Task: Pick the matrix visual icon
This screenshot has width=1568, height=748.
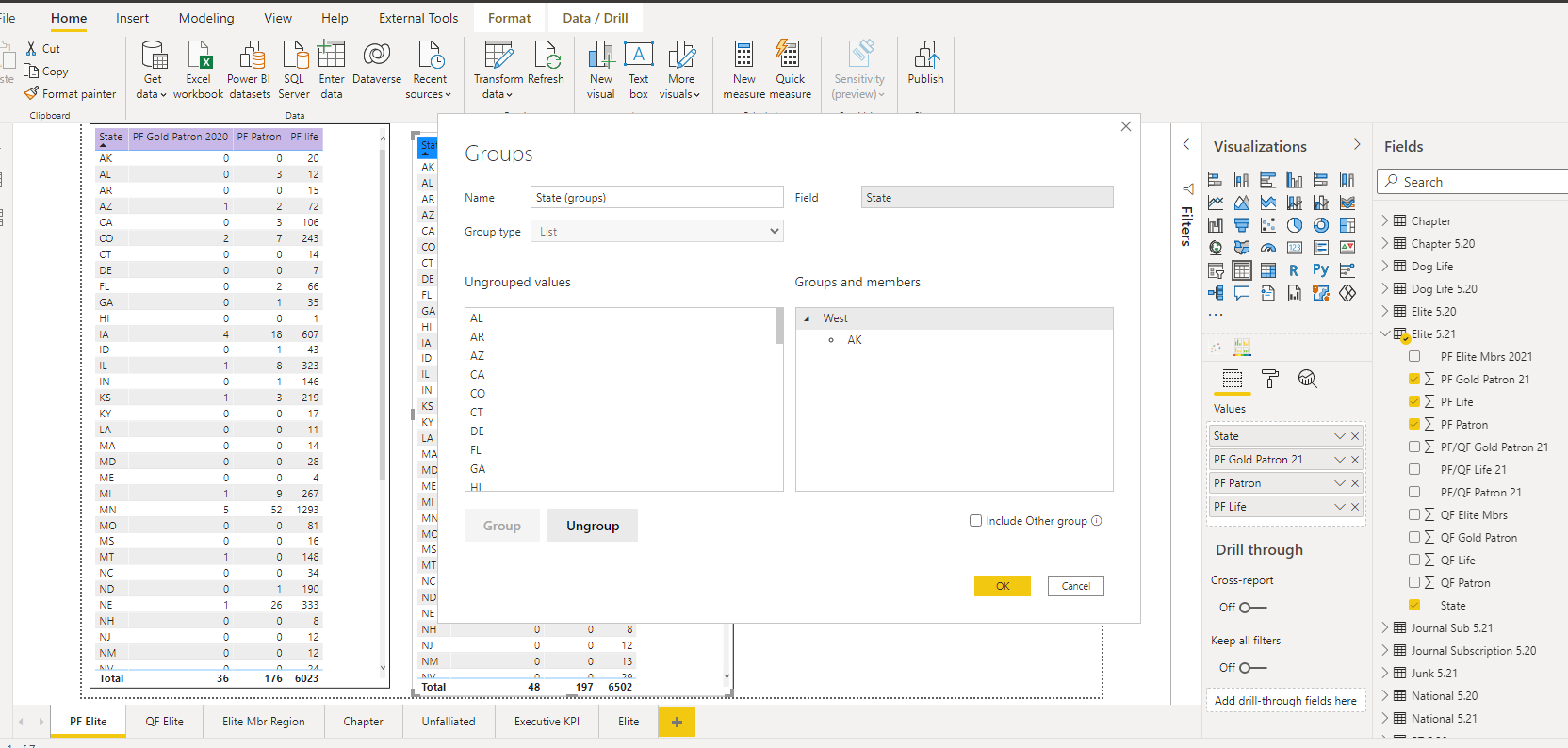Action: click(1268, 270)
